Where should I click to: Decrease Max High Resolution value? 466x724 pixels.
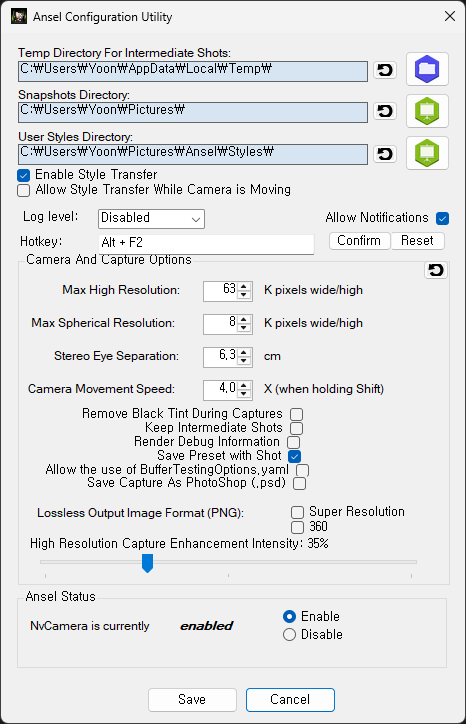(x=244, y=295)
